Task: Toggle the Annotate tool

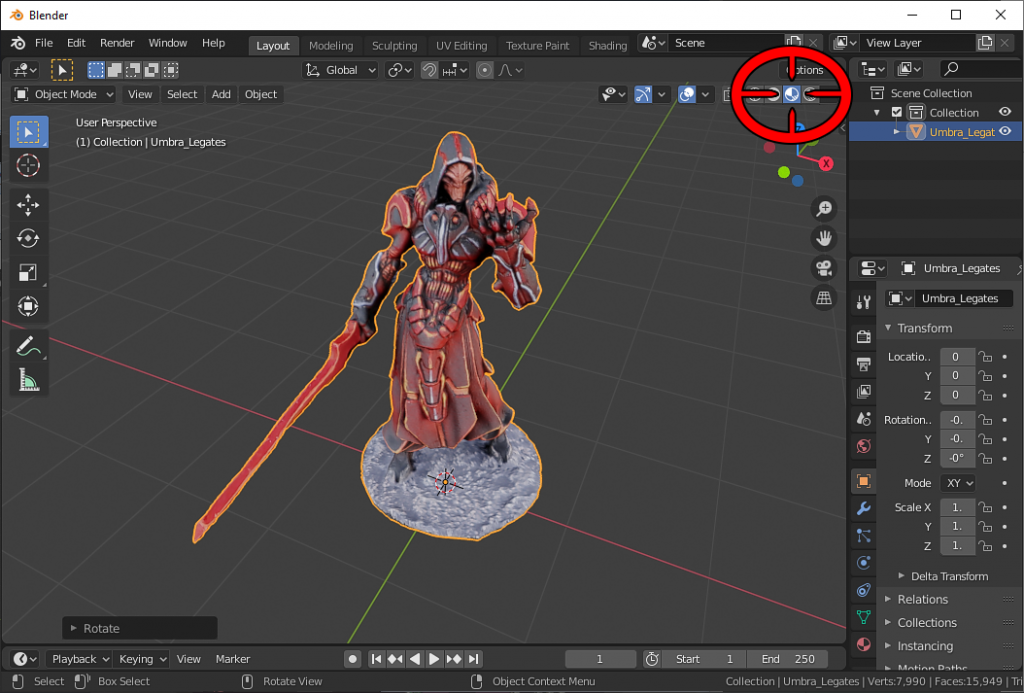Action: pyautogui.click(x=28, y=345)
